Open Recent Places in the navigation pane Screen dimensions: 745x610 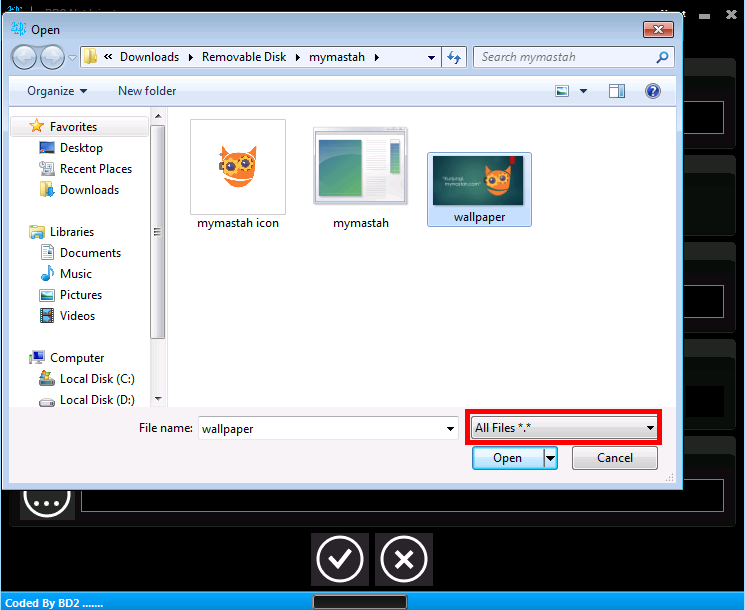(x=96, y=169)
